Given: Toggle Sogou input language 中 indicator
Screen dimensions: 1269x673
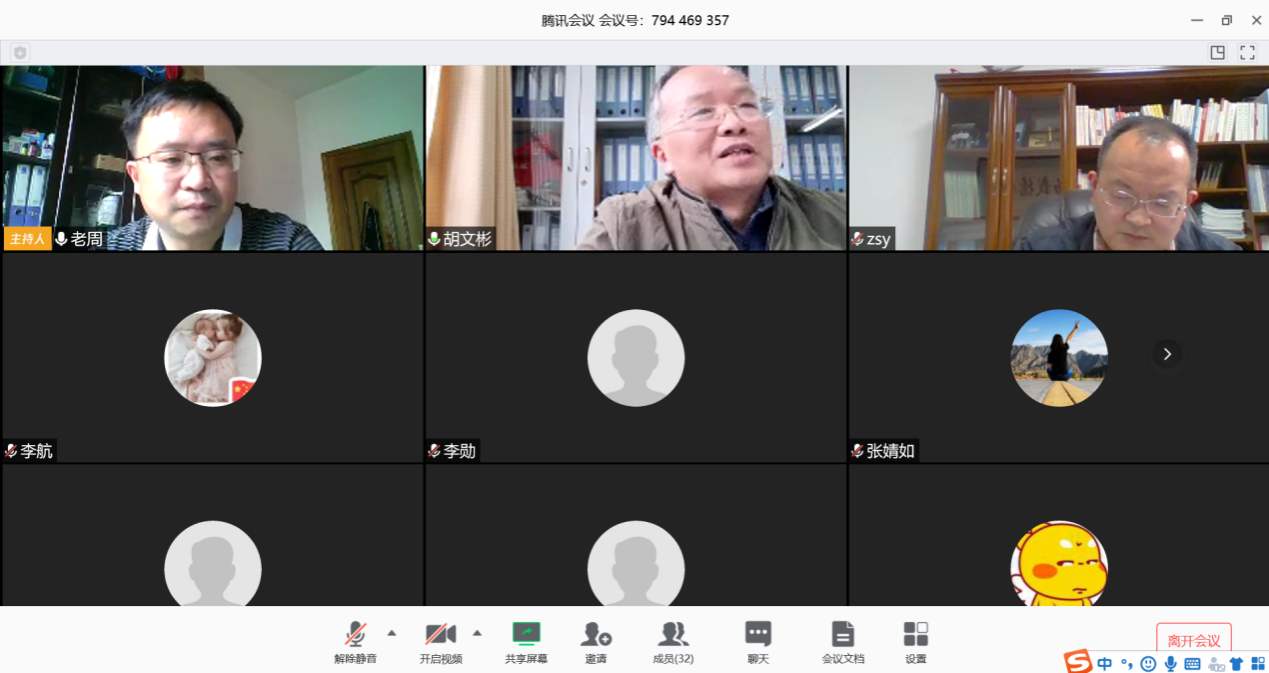Looking at the screenshot, I should pos(1104,663).
